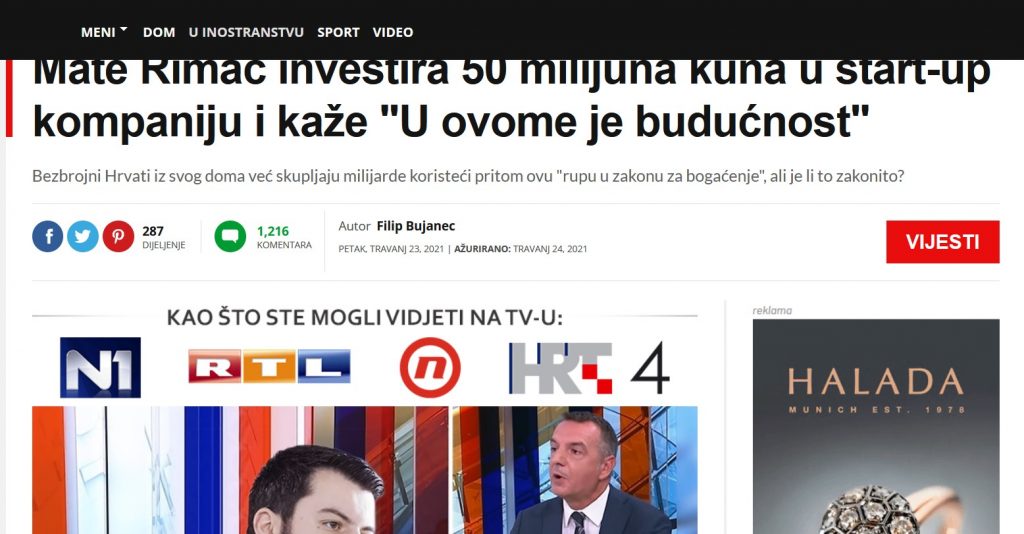
Task: Go to U INOSTRANSTVU section
Action: tap(246, 32)
